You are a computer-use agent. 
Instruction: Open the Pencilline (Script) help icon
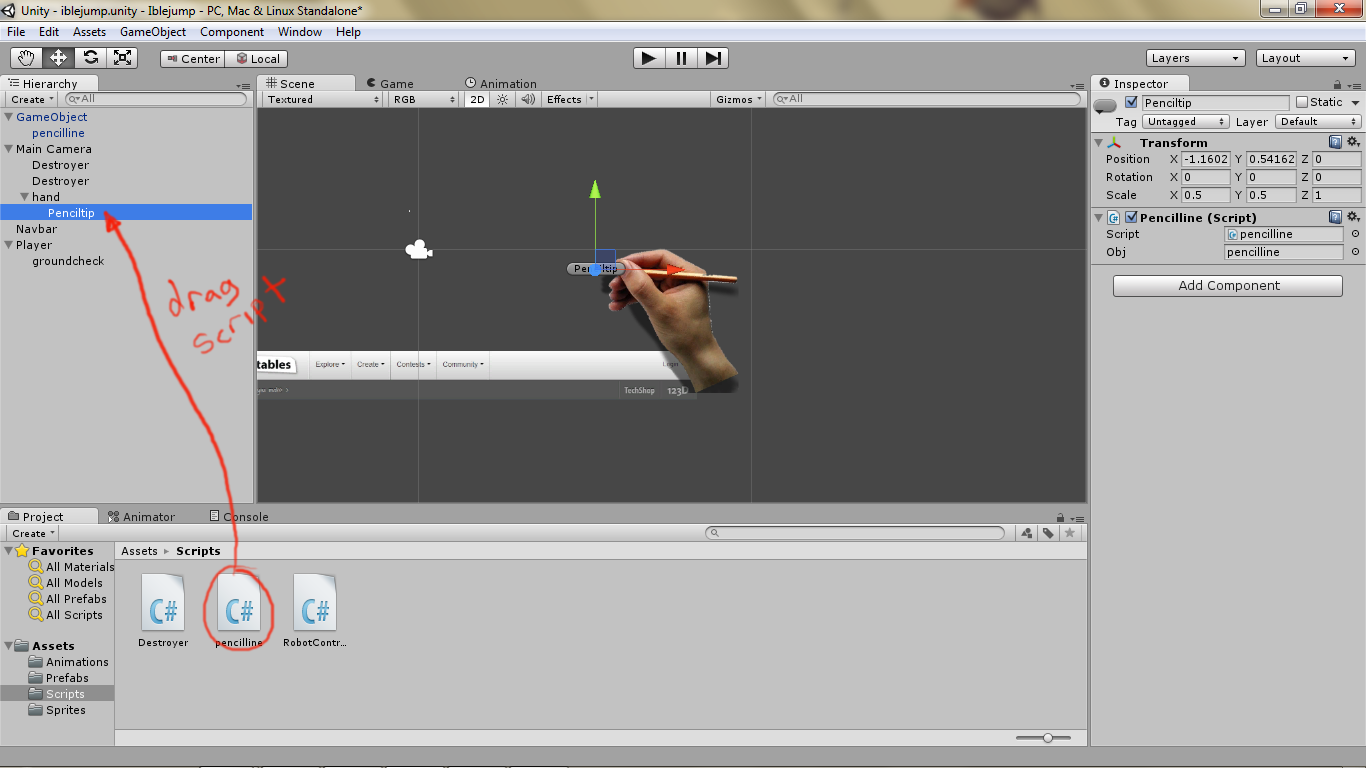[1335, 217]
